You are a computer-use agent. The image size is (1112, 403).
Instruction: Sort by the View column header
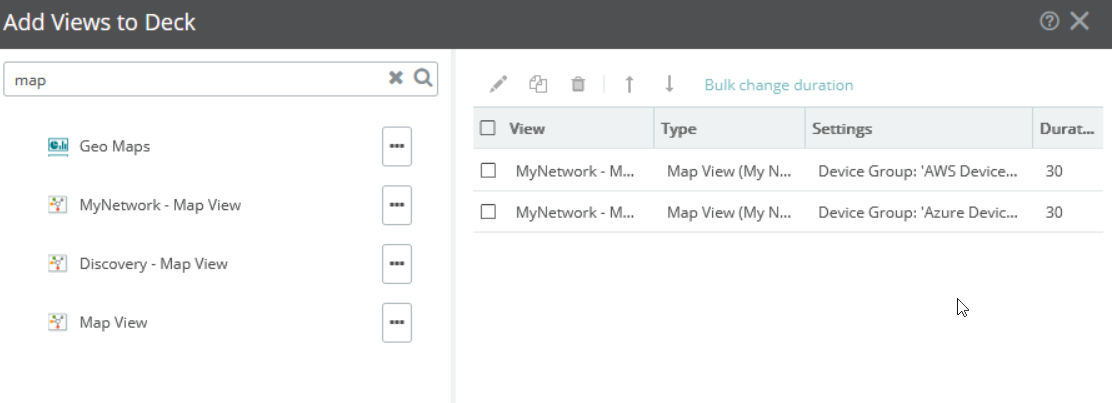pos(527,128)
